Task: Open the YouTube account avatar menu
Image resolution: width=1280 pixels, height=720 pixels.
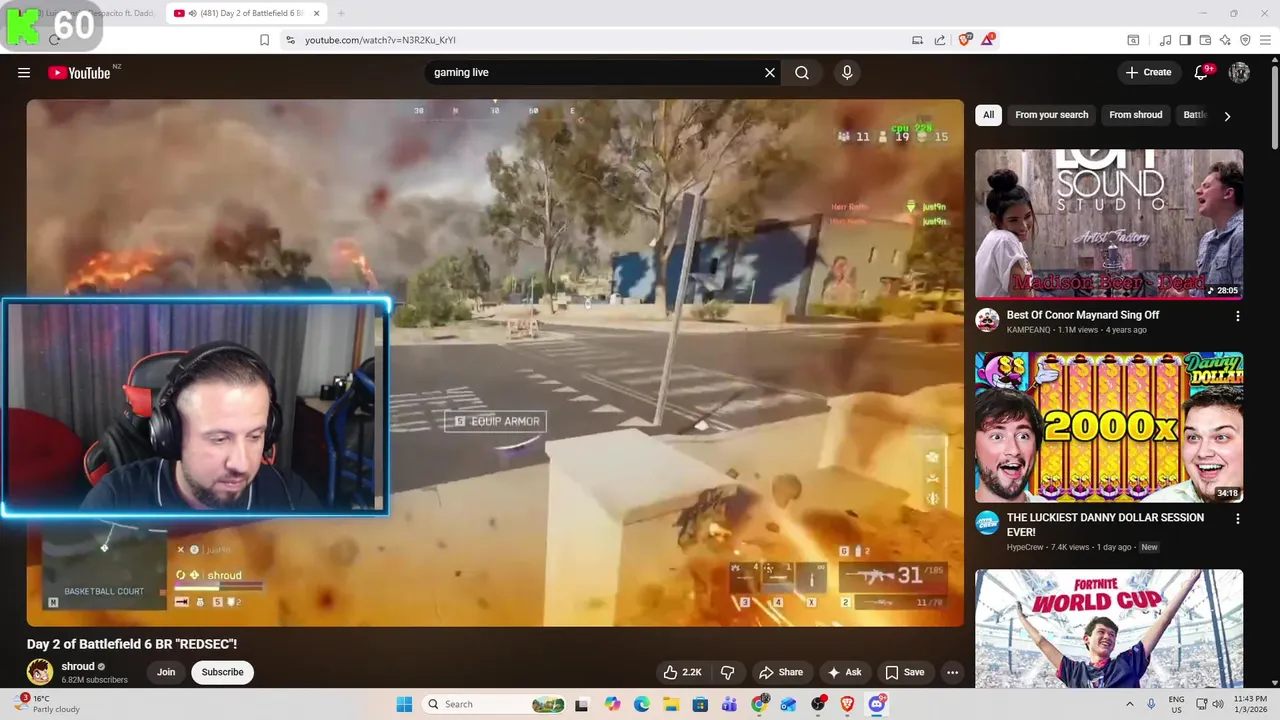Action: (x=1239, y=72)
